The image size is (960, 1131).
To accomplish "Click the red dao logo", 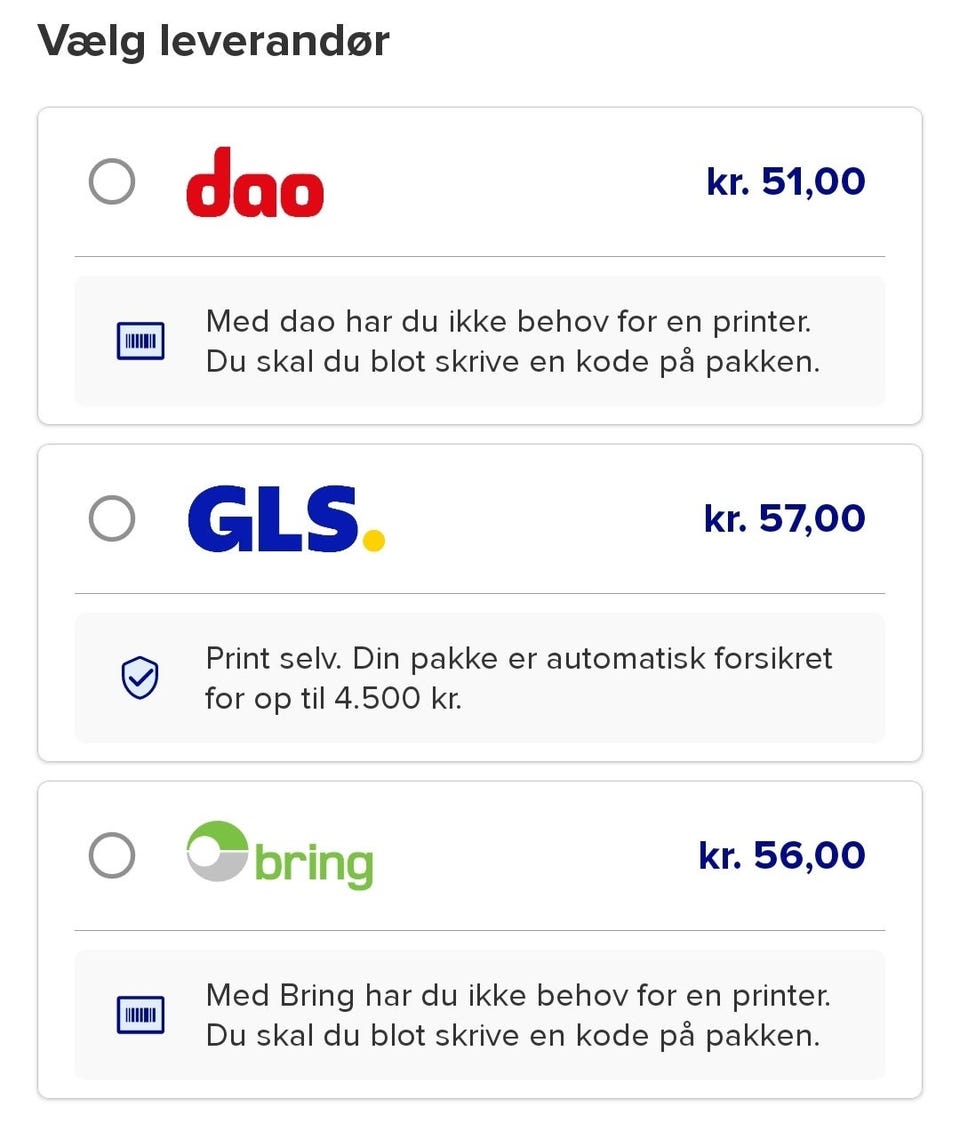I will pyautogui.click(x=255, y=183).
